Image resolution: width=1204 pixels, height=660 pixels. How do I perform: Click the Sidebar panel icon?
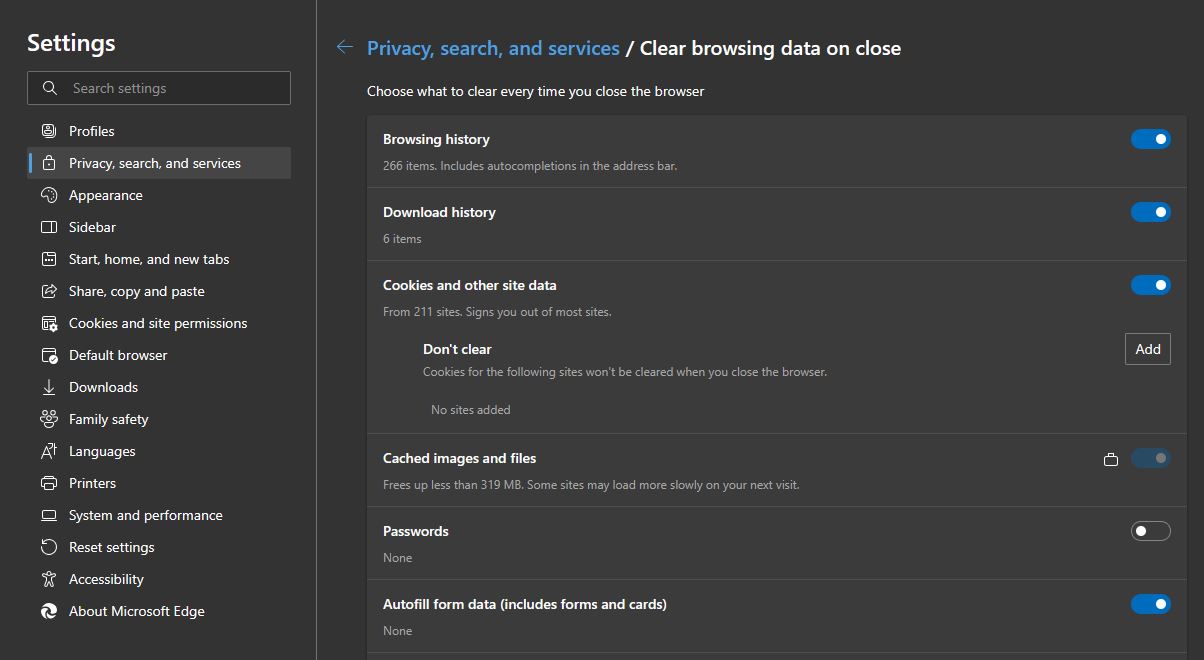49,227
